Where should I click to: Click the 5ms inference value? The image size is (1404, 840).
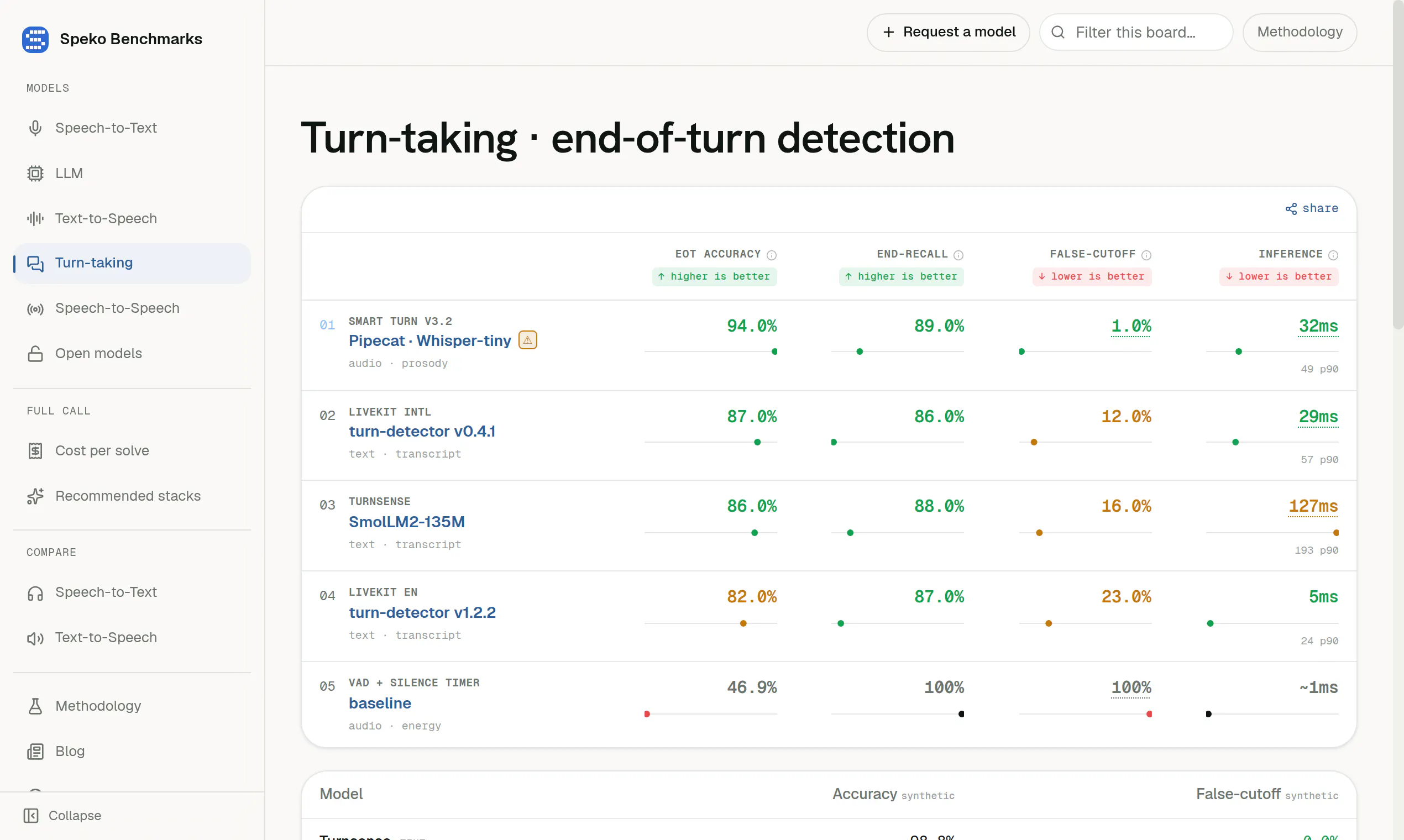coord(1323,596)
